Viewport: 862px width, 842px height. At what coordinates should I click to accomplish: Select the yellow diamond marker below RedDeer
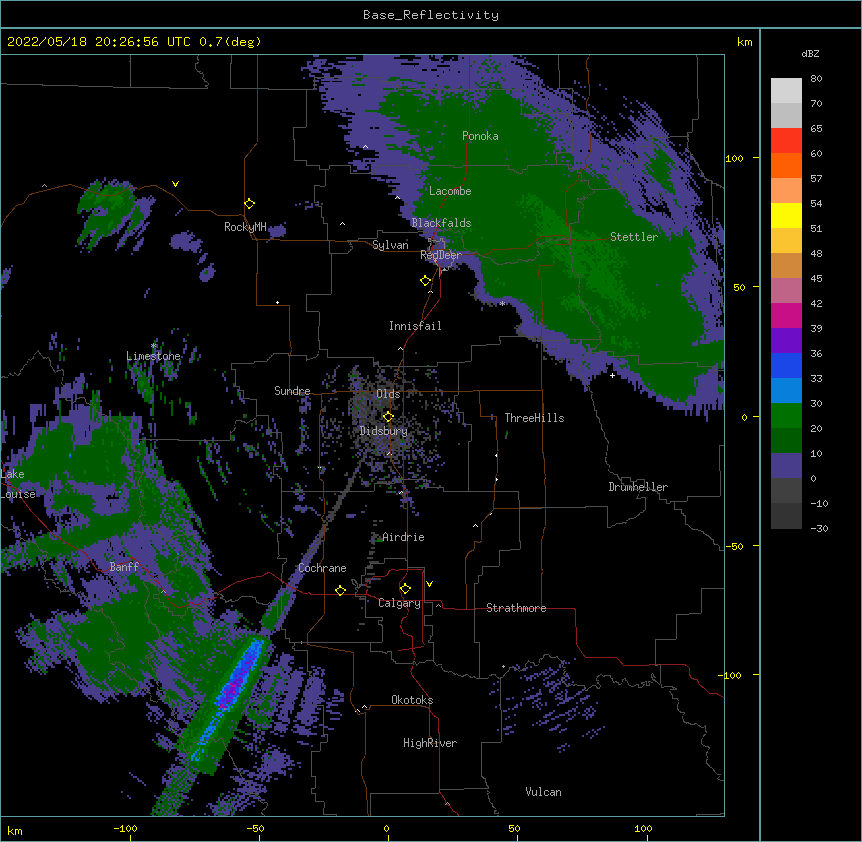point(425,281)
